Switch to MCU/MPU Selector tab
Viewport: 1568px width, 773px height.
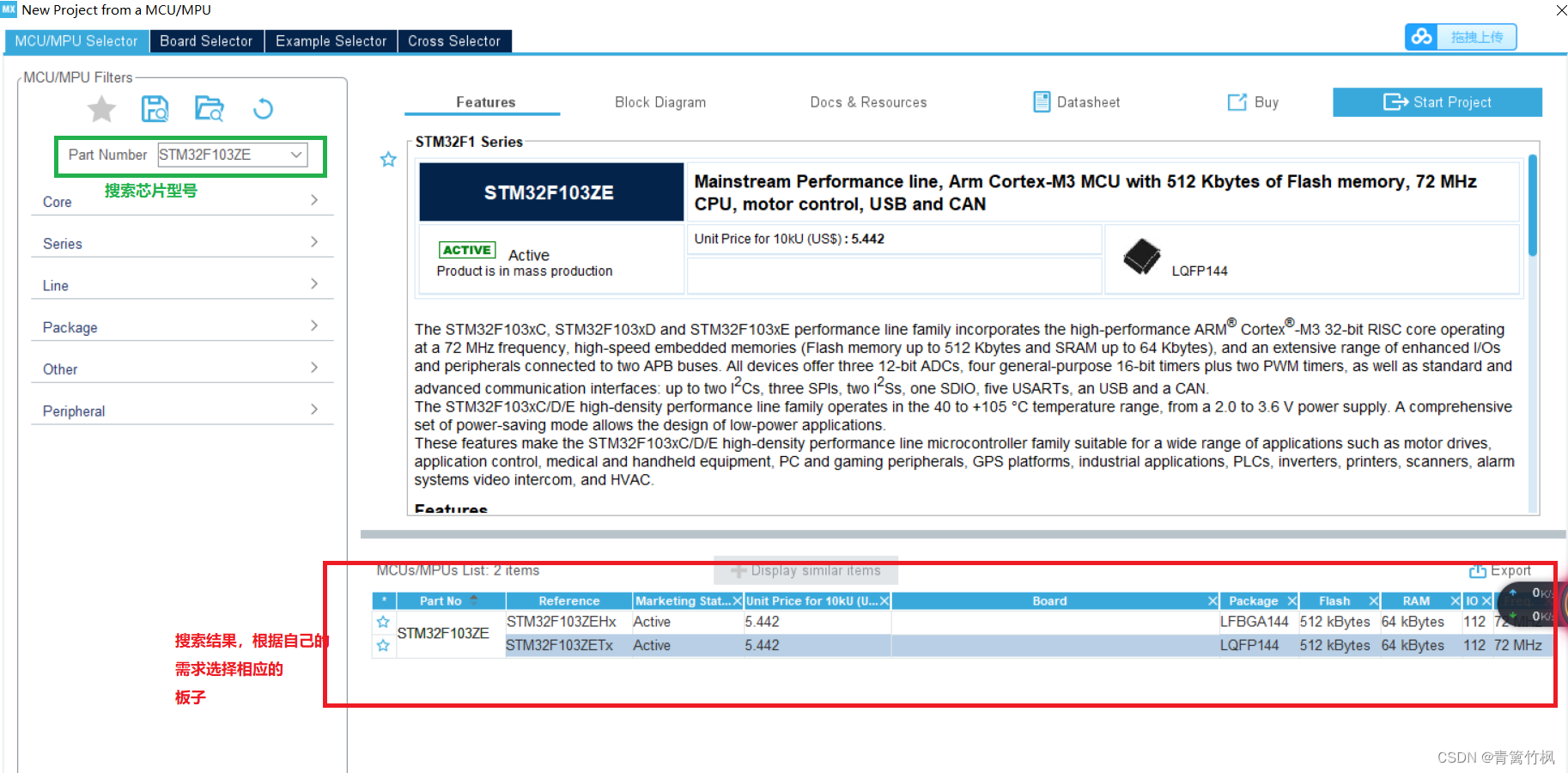click(x=76, y=41)
